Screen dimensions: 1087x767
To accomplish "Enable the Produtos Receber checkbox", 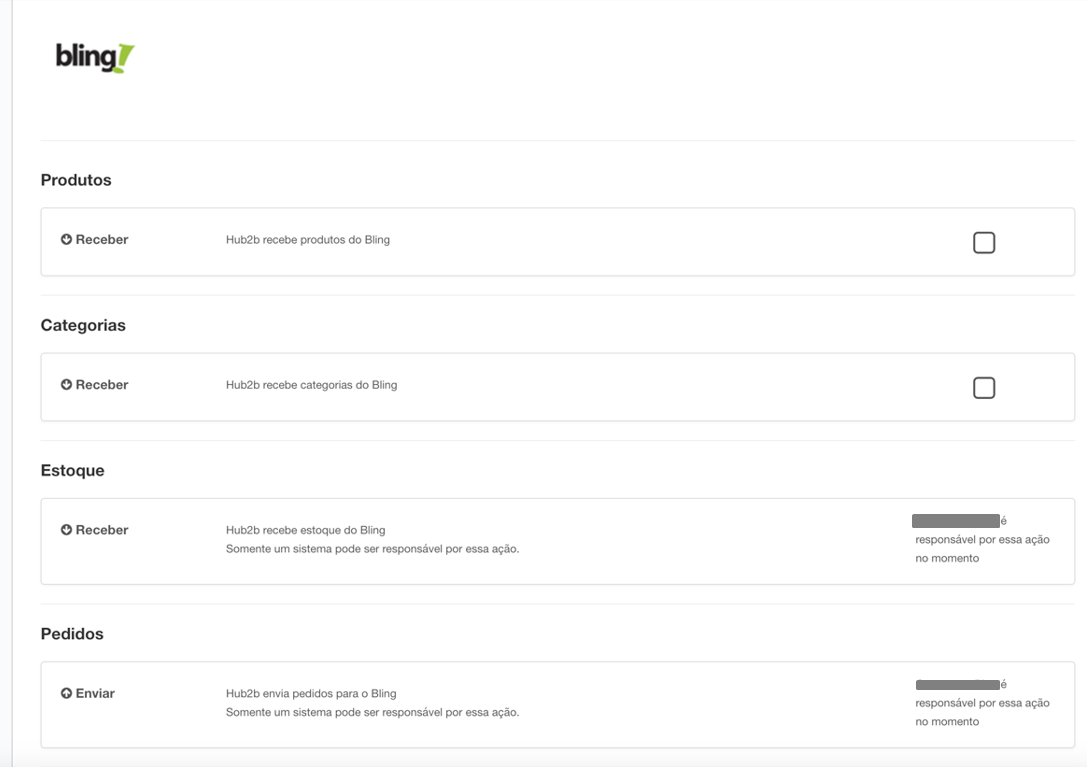I will point(984,243).
